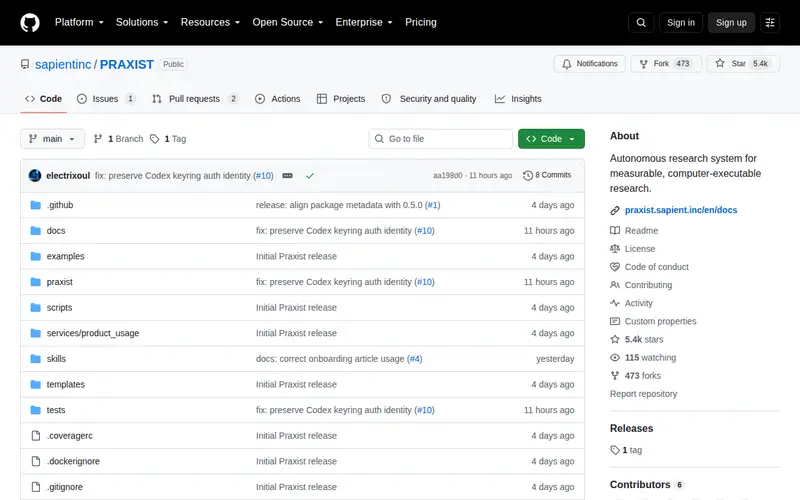Show the green checkmark build status
This screenshot has width=800, height=500.
310,176
